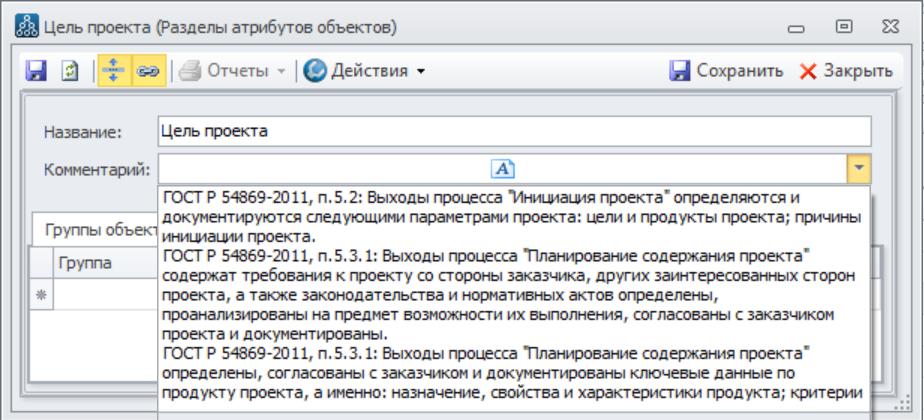This screenshot has height=420, width=924.
Task: Expand the Отчеты dropdown arrow
Action: click(x=282, y=71)
